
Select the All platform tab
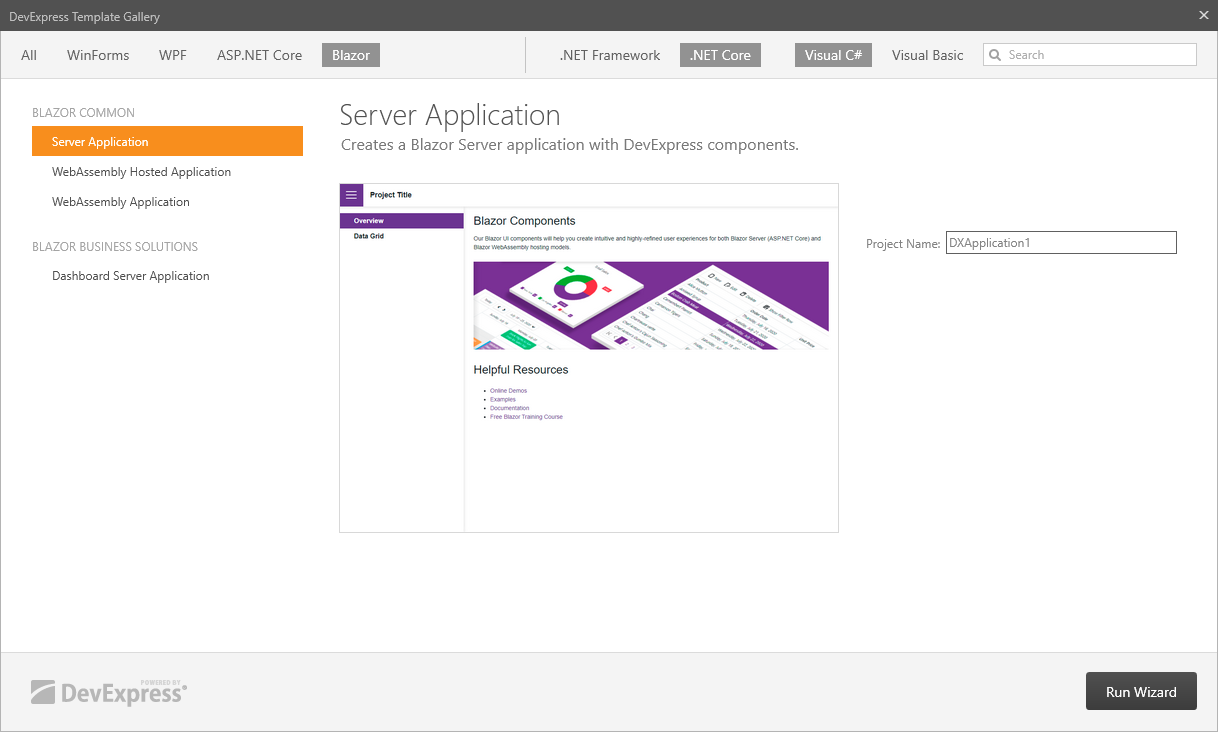(x=29, y=55)
